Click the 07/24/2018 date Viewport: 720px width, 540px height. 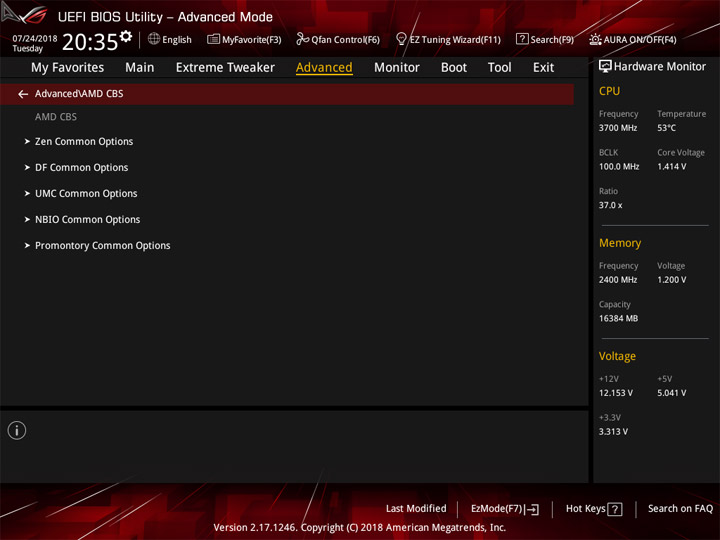[x=35, y=39]
